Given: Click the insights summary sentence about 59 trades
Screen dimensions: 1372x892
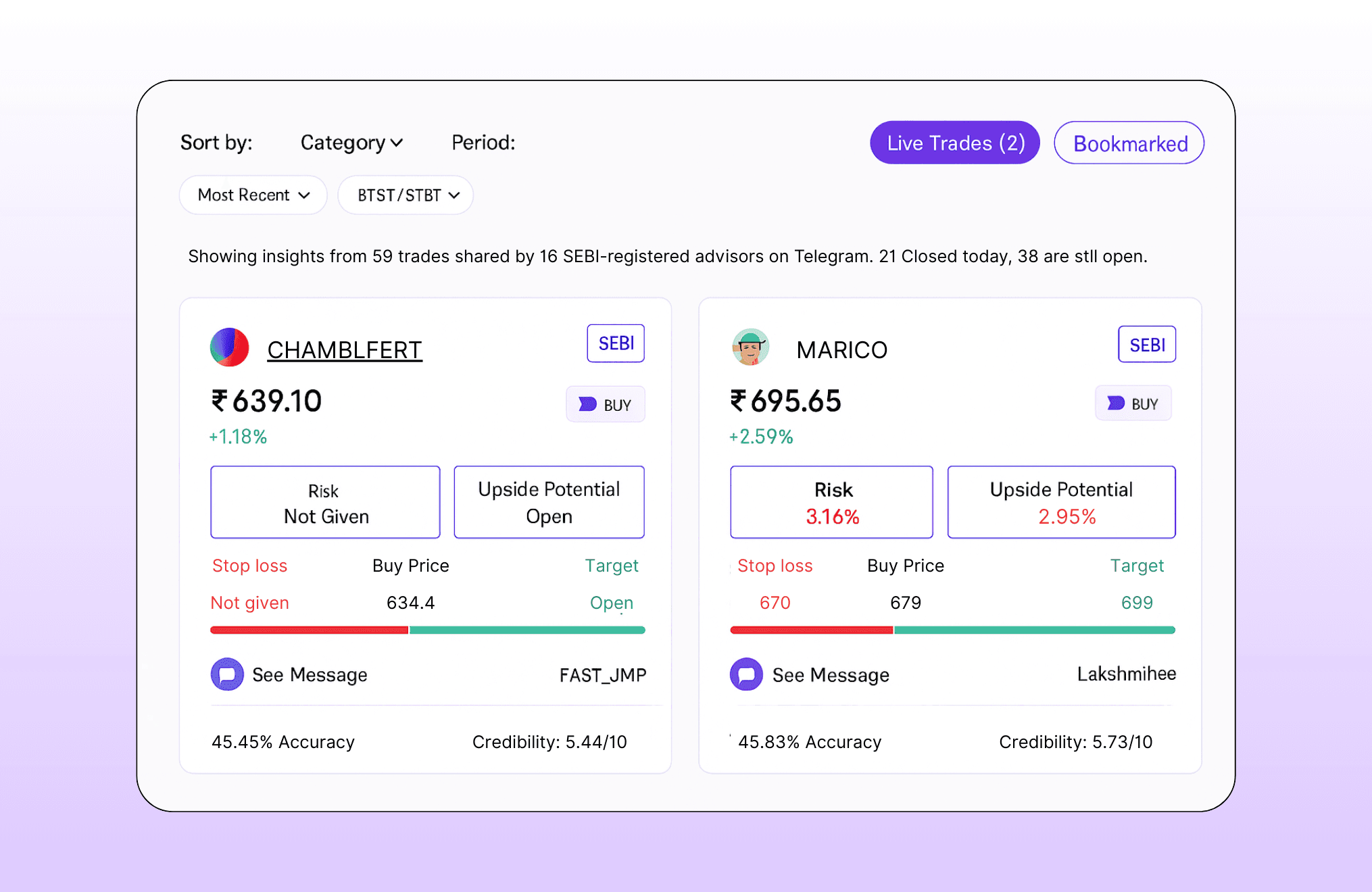Looking at the screenshot, I should pyautogui.click(x=668, y=256).
